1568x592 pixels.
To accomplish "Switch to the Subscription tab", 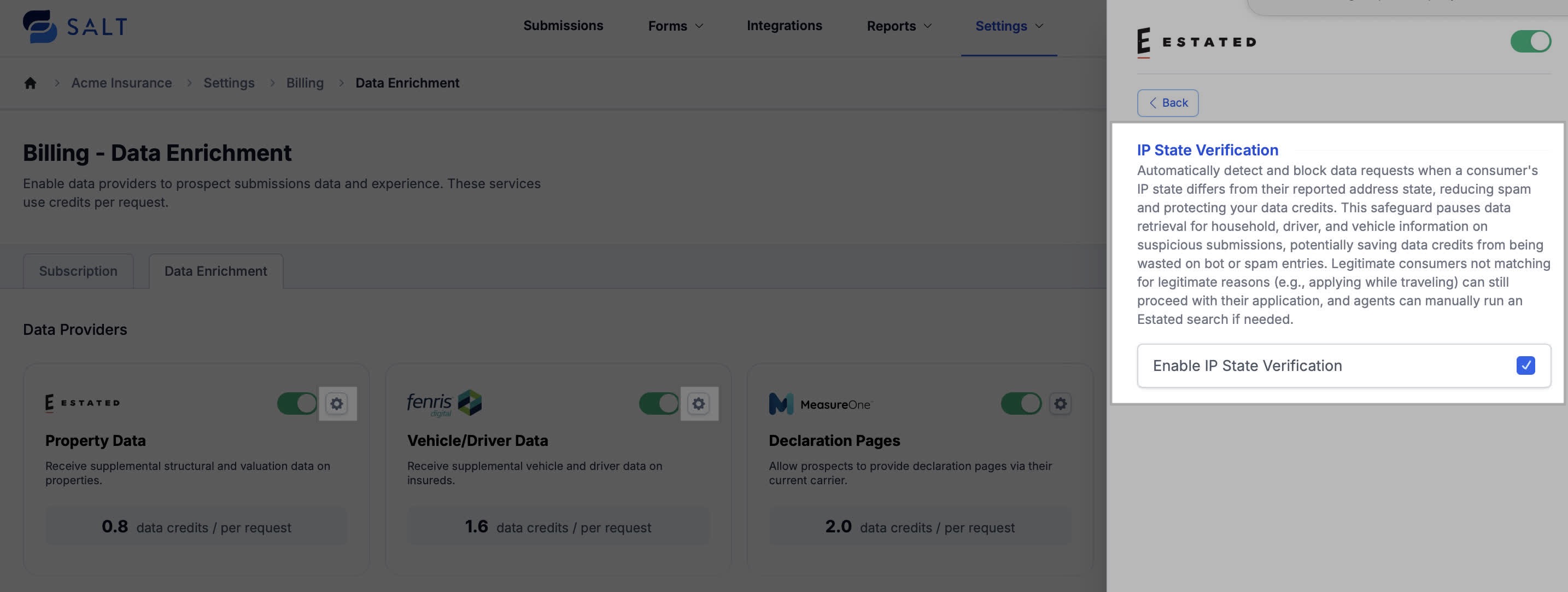I will pos(78,271).
